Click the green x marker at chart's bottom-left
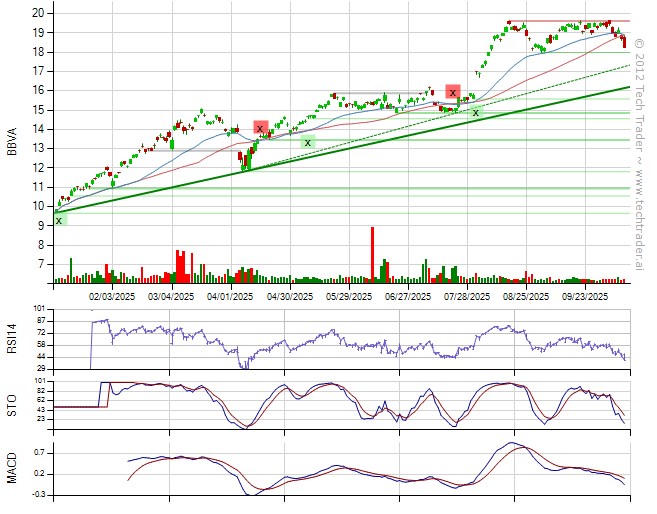The image size is (657, 514). [60, 219]
